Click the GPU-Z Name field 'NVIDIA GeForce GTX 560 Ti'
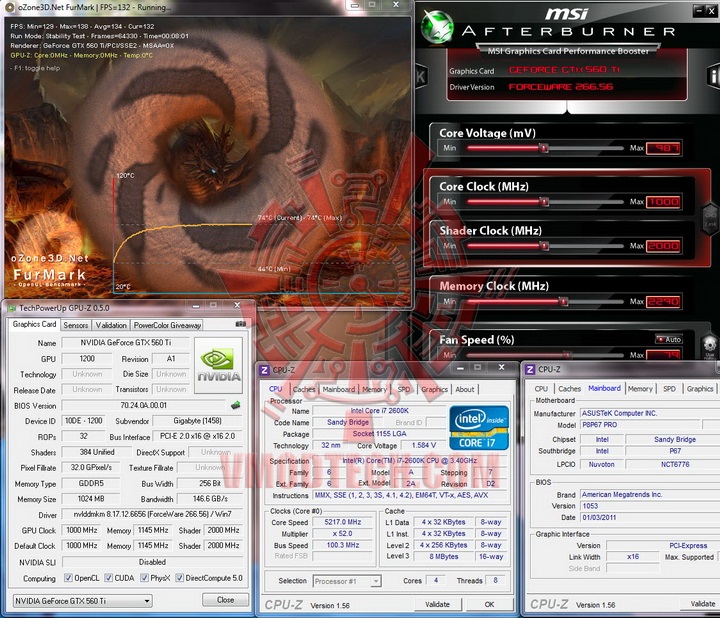720x618 pixels. pyautogui.click(x=125, y=343)
